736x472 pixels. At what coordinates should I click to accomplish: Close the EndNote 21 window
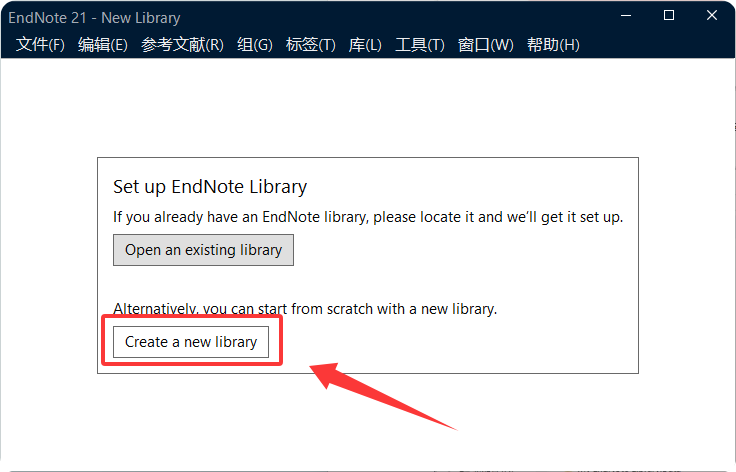pos(712,15)
